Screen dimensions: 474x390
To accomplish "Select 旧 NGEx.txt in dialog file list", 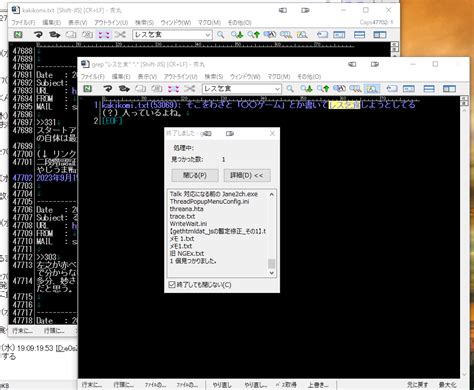I will (187, 253).
